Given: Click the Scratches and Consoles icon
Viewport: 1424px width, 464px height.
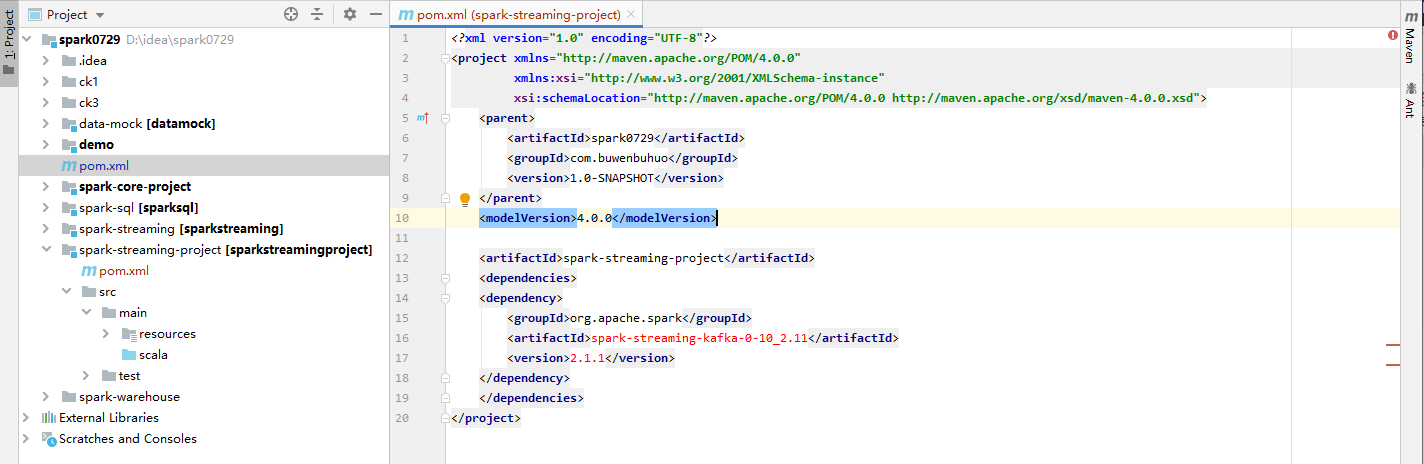Looking at the screenshot, I should (48, 438).
